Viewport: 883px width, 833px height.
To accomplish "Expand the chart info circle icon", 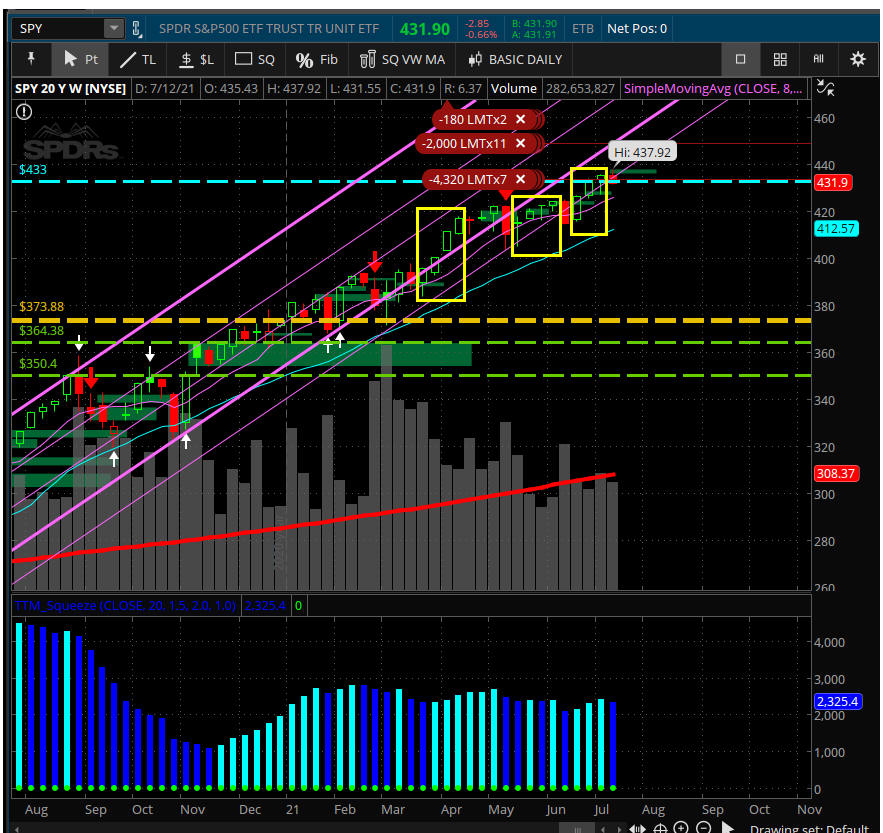I will coord(23,111).
